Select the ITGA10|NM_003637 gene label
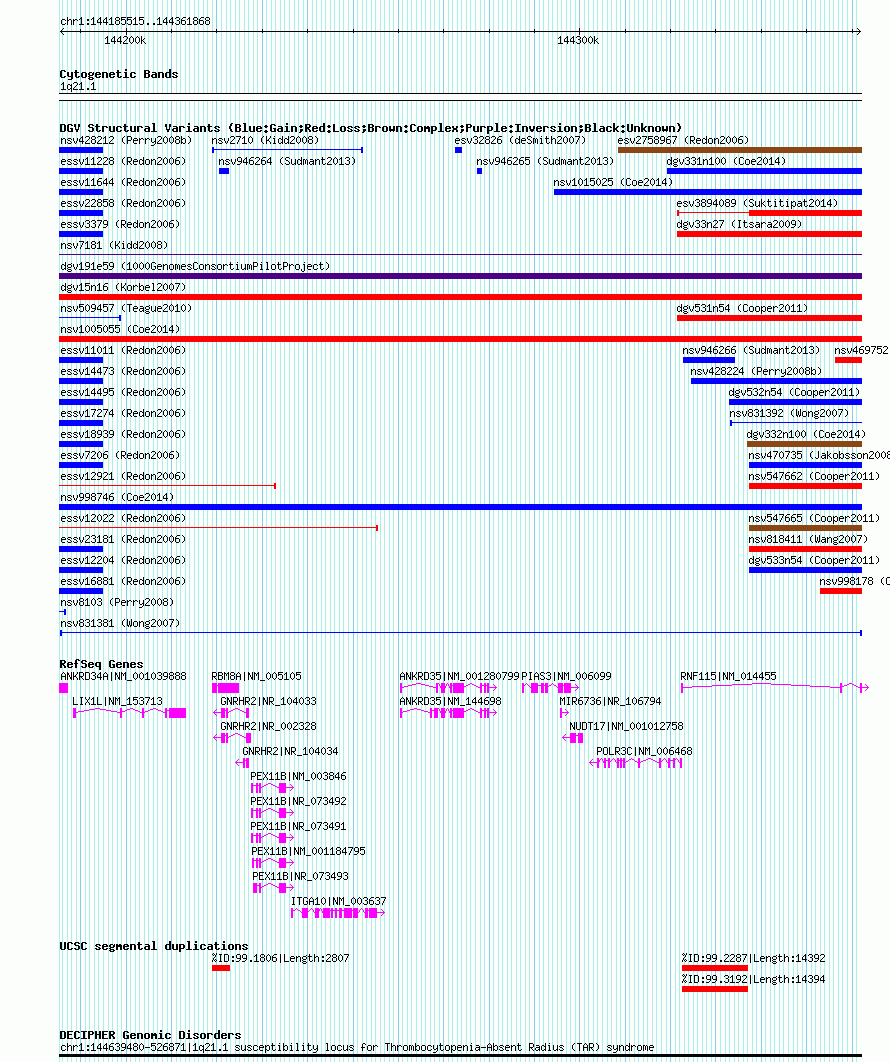This screenshot has width=890, height=1062. (x=339, y=901)
